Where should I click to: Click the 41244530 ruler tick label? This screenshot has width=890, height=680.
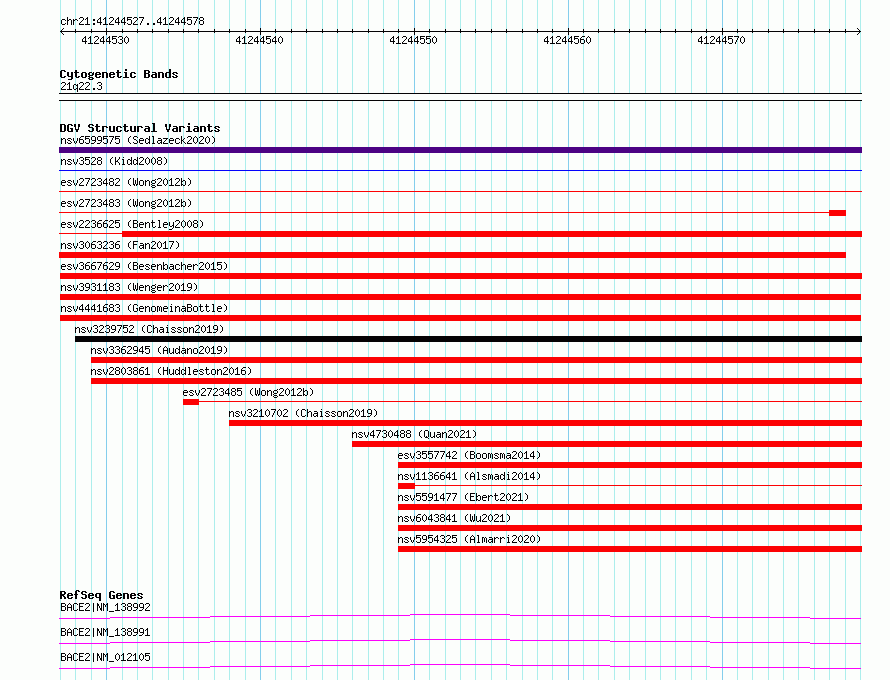[x=105, y=40]
